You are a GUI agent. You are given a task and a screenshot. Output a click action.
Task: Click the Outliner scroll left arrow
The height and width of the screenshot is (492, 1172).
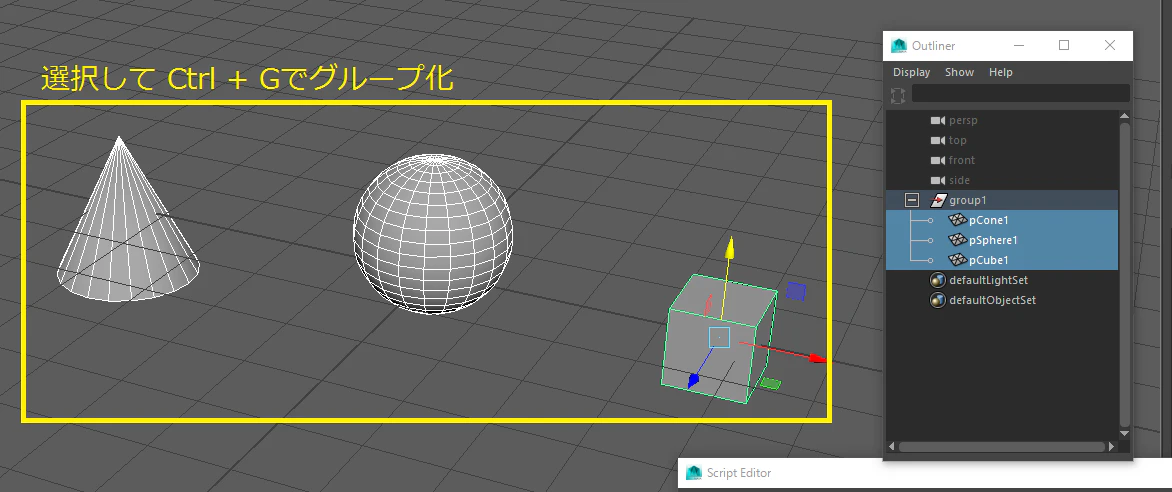coord(892,446)
